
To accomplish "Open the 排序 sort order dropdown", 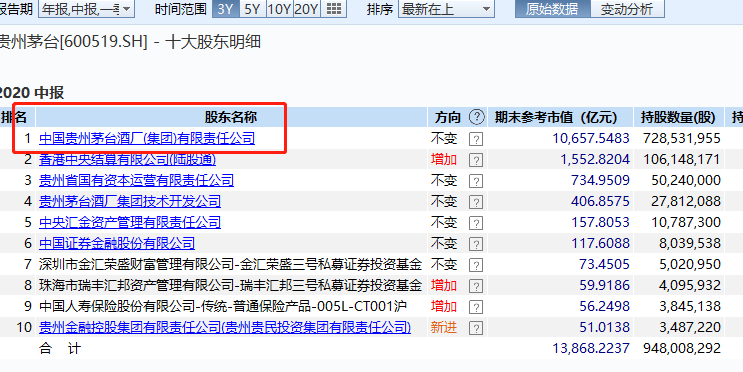I will pos(446,9).
